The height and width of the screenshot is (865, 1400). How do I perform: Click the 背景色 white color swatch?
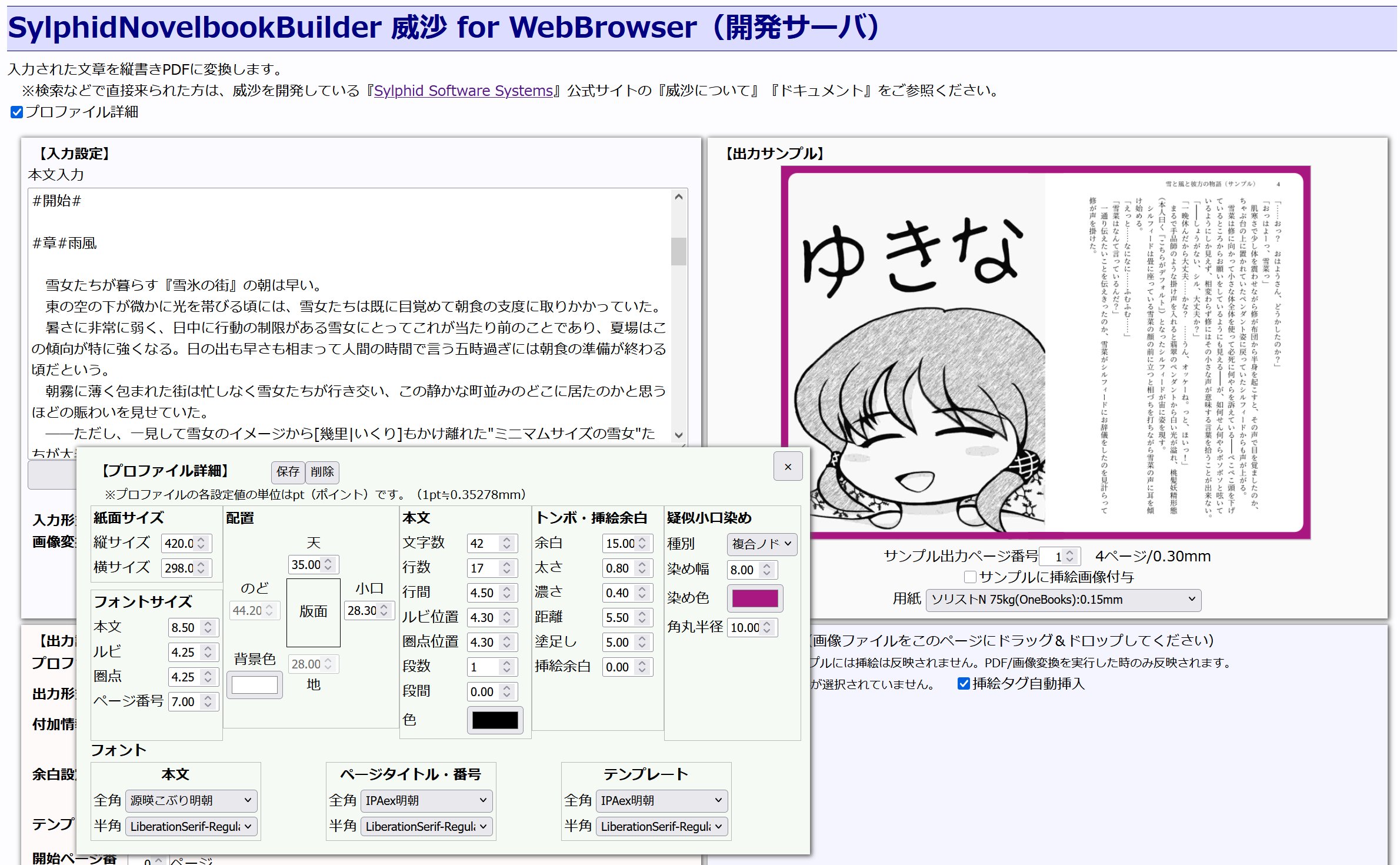(x=254, y=685)
